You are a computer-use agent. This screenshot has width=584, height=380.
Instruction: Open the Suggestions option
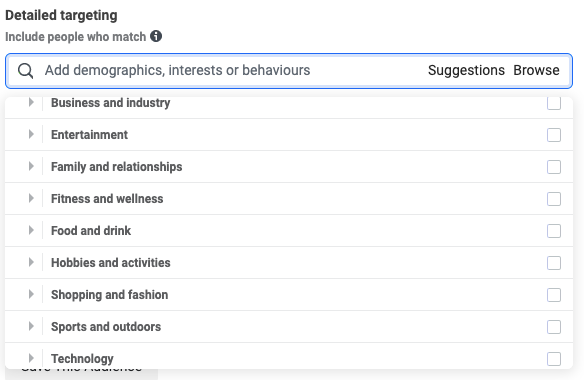point(466,70)
